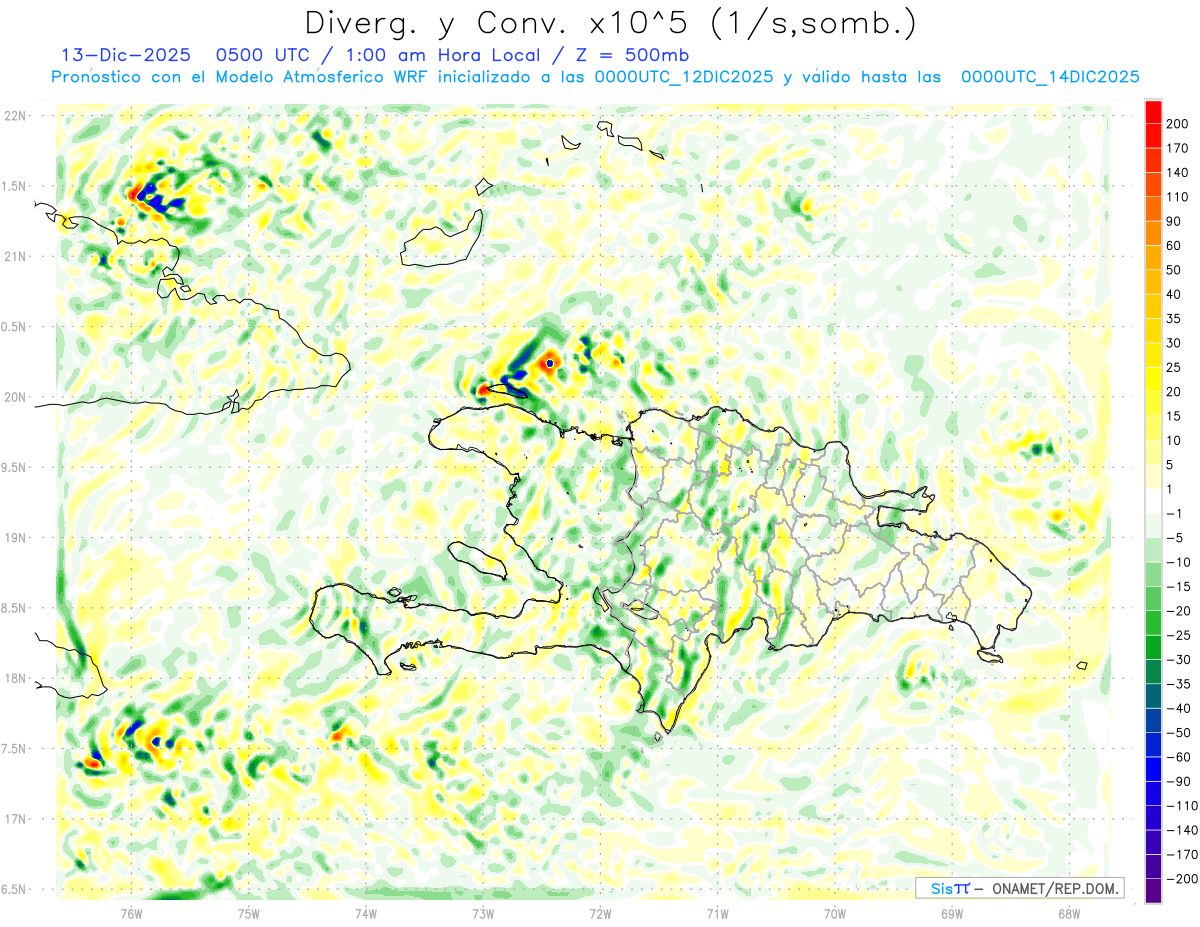The image size is (1200, 927).
Task: Click the colorbar label "-10"
Action: 1178,562
